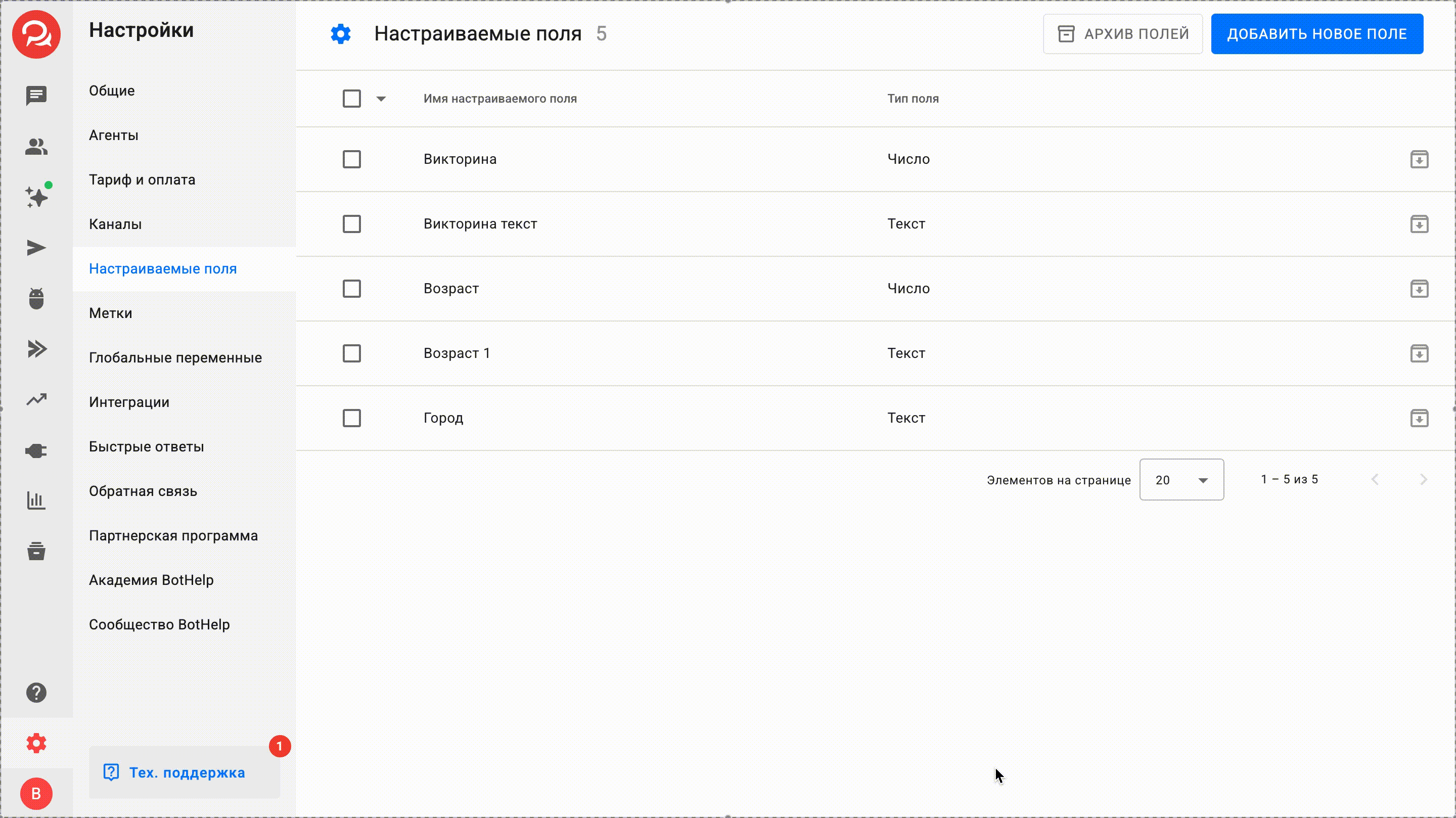
Task: Open the help question-mark icon
Action: (x=36, y=693)
